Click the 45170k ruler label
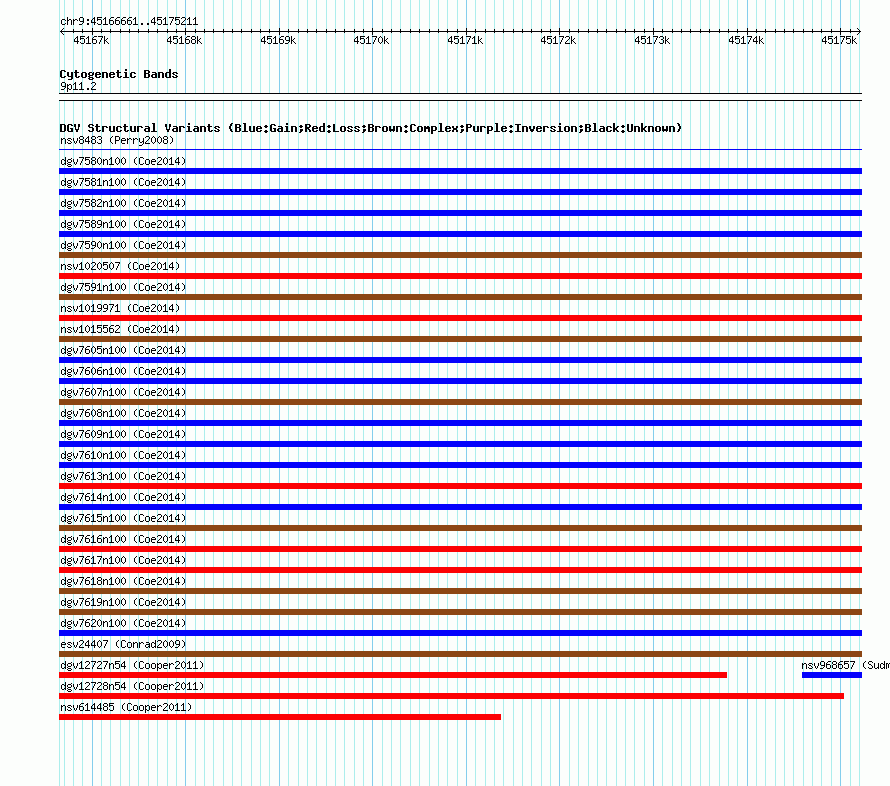The width and height of the screenshot is (890, 786). click(371, 40)
